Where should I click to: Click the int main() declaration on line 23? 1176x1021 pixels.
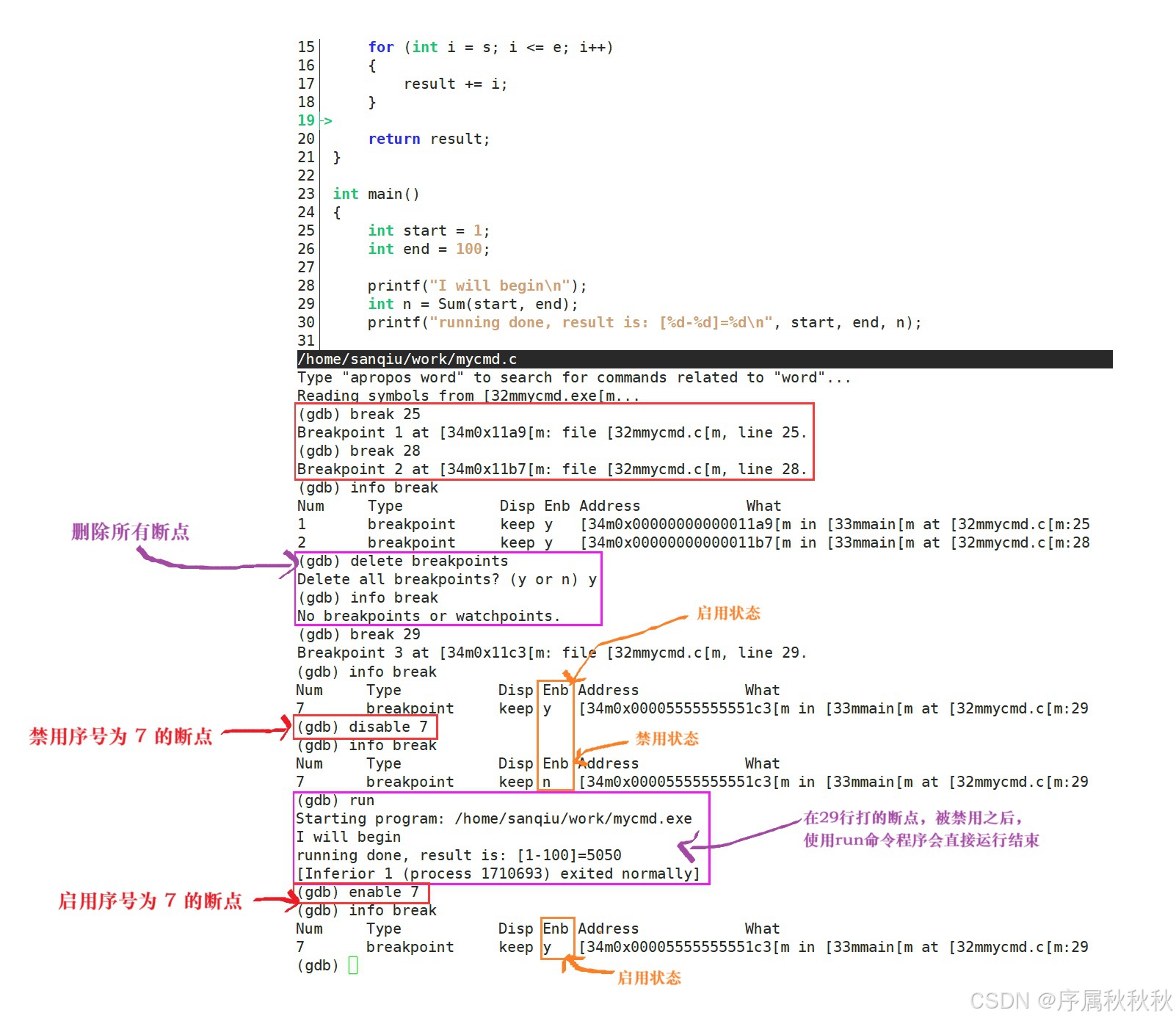(376, 194)
